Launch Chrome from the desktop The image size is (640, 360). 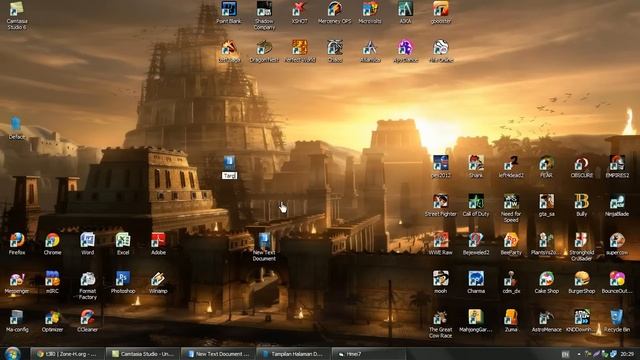[x=52, y=244]
